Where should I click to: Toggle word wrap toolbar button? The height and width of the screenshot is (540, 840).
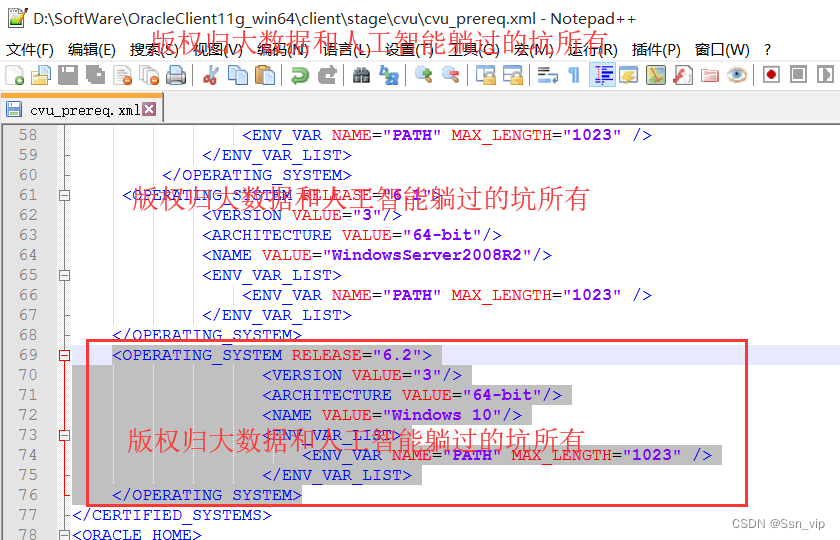(x=547, y=75)
